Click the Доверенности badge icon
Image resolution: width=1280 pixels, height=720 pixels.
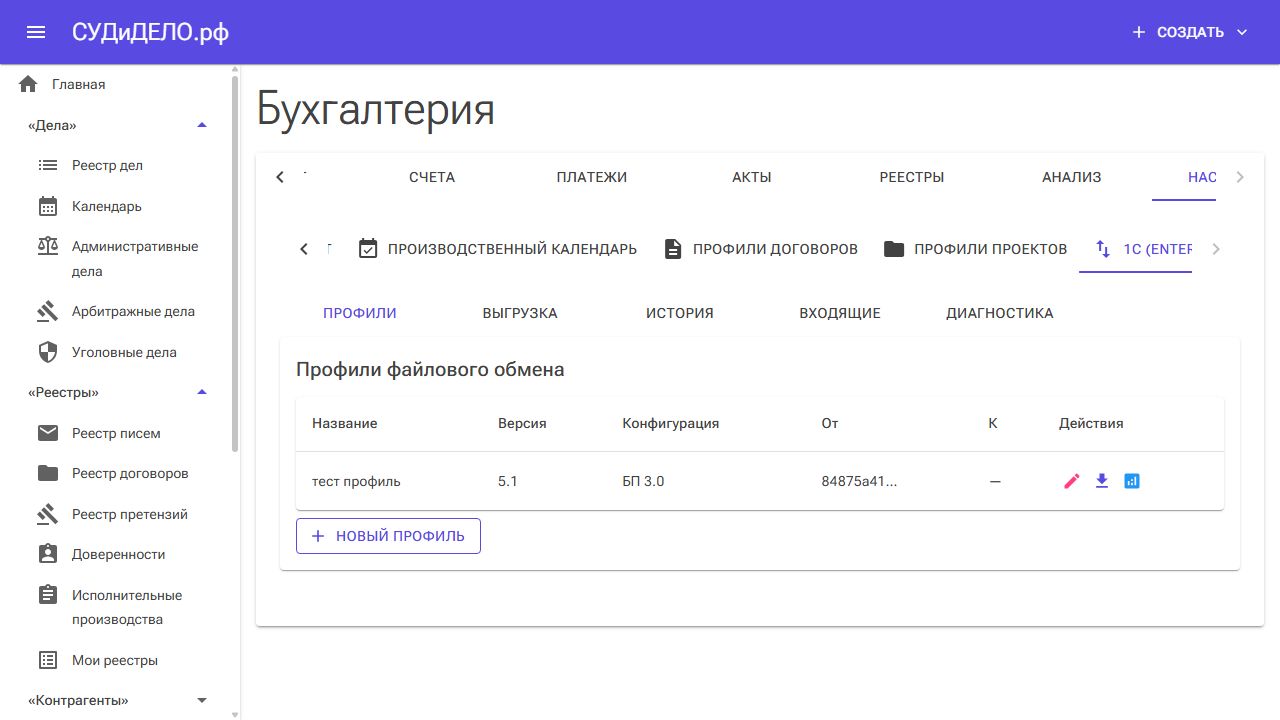point(48,554)
